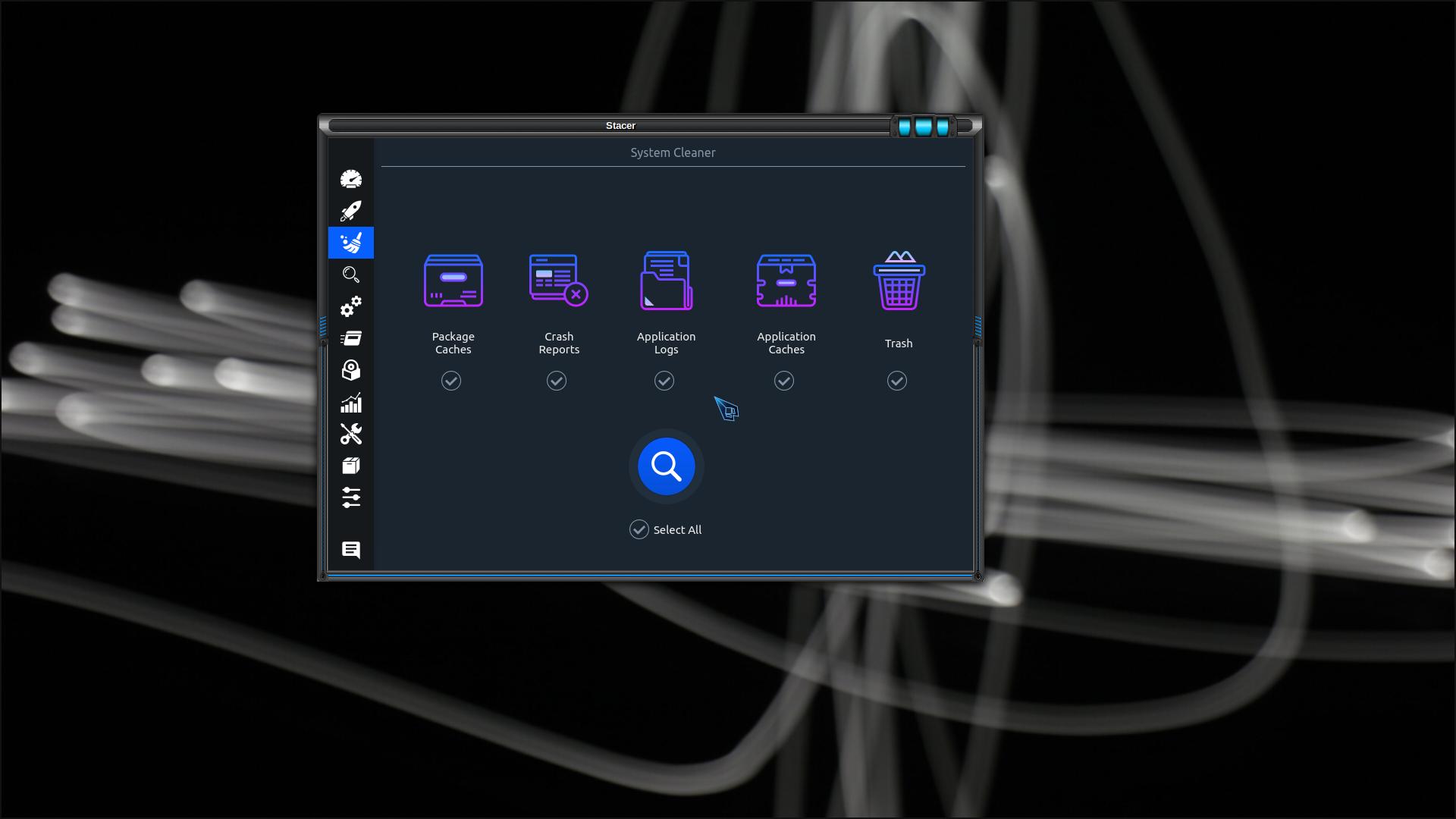Viewport: 1456px width, 819px height.
Task: Open the Dashboard speedometer sidebar icon
Action: click(x=350, y=179)
